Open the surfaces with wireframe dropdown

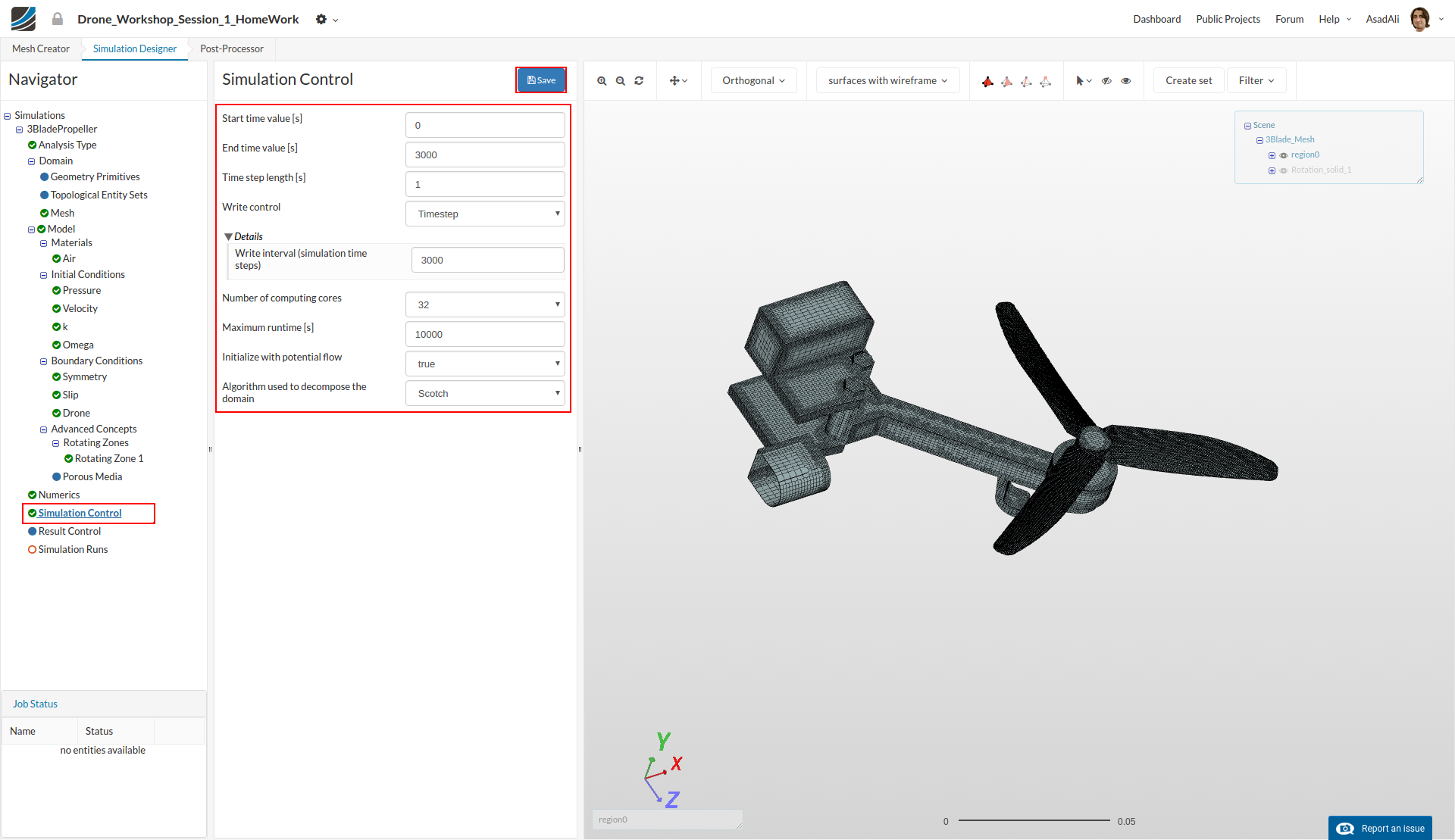[x=887, y=81]
